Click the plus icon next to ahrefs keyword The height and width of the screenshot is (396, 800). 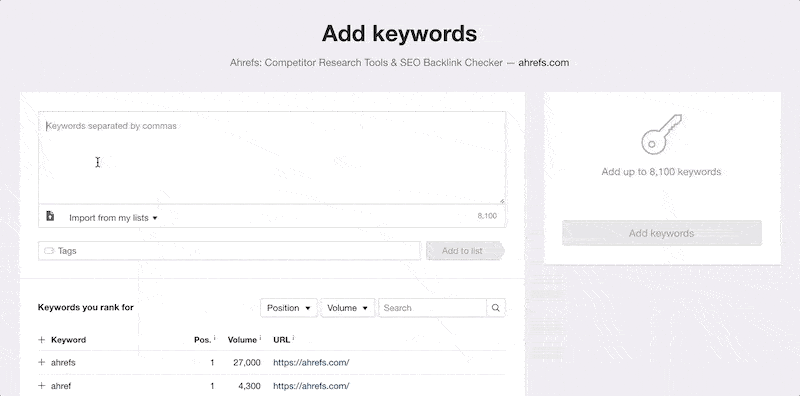tap(42, 362)
